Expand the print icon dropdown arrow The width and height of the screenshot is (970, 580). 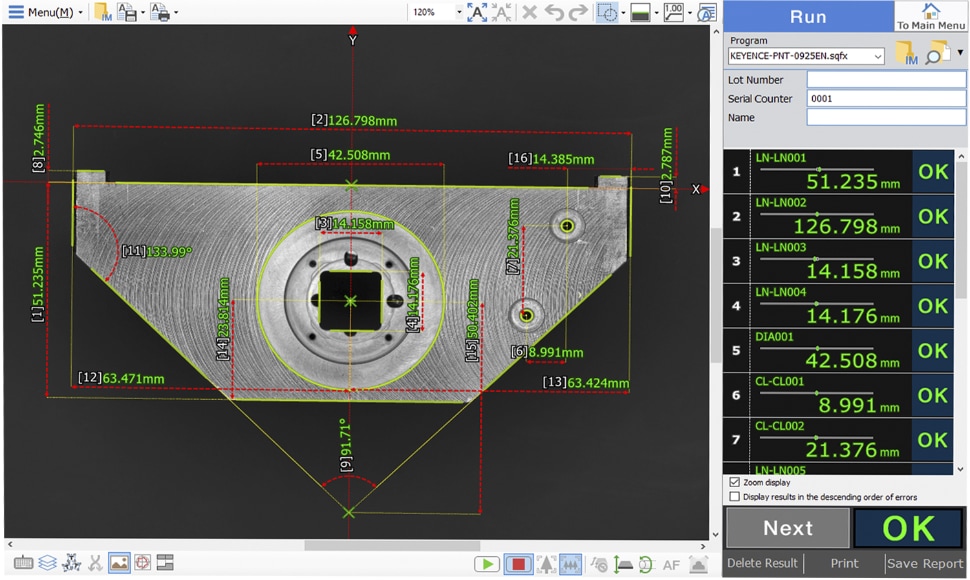[176, 13]
